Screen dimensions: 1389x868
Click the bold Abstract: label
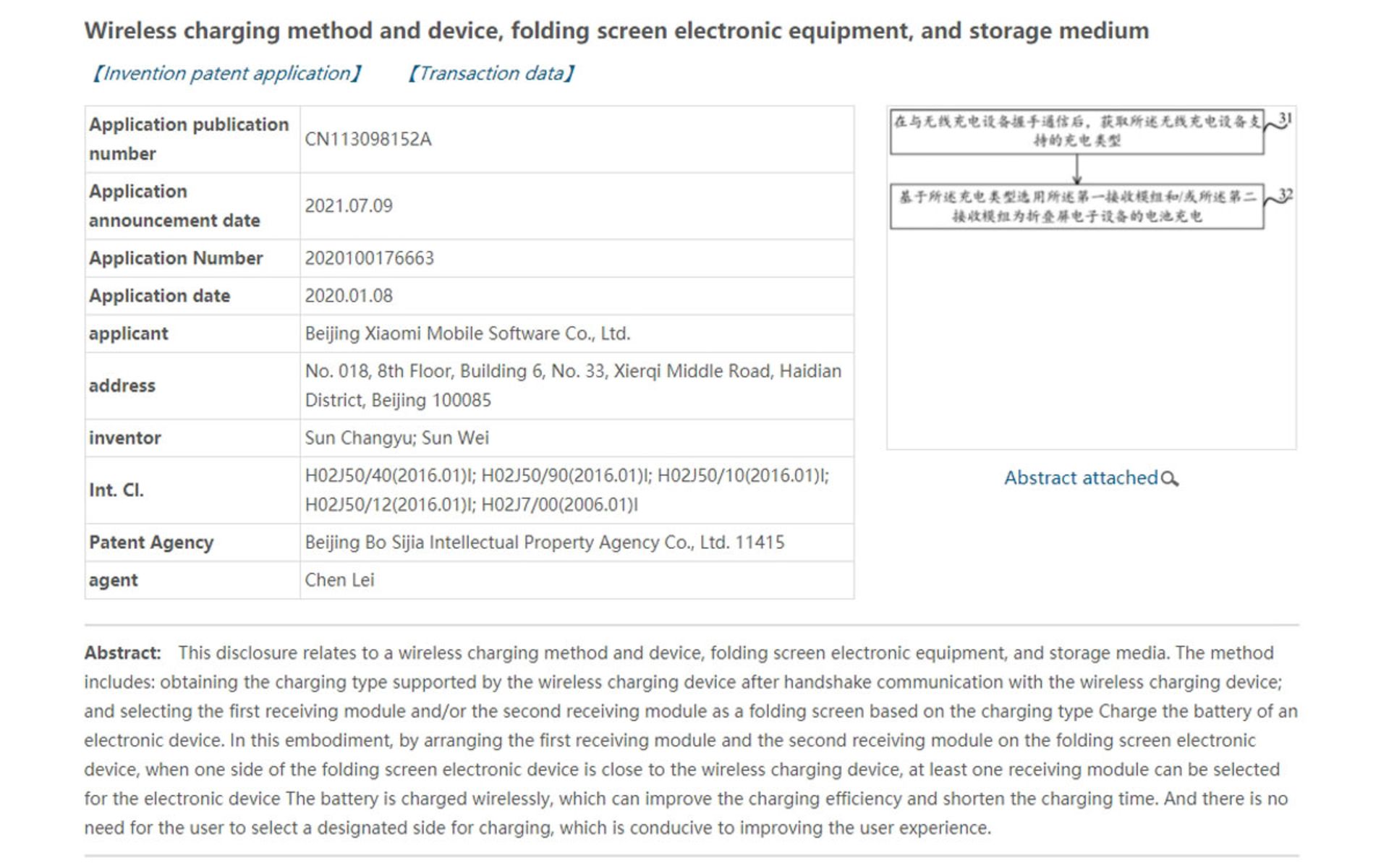122,653
